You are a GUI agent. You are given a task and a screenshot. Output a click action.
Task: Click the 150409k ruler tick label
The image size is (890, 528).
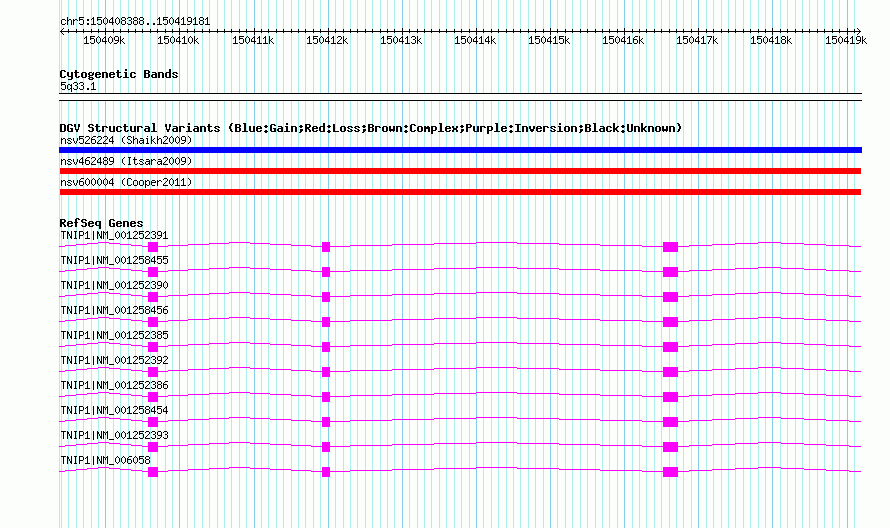(104, 40)
